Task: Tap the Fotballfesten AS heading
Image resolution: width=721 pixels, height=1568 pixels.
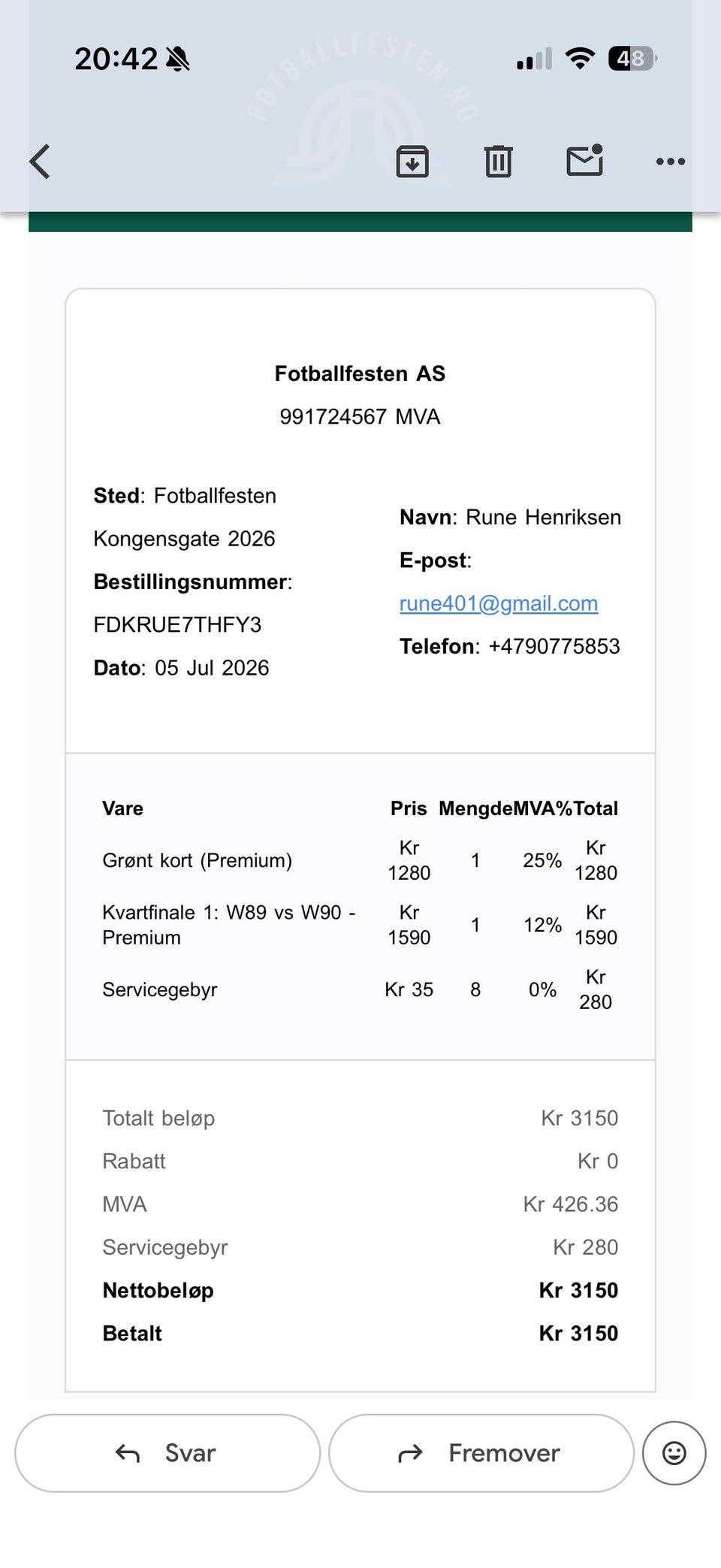Action: tap(360, 373)
